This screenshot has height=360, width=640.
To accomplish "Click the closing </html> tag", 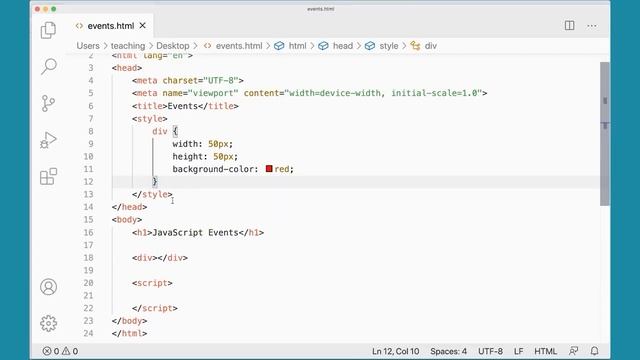I will 129,333.
